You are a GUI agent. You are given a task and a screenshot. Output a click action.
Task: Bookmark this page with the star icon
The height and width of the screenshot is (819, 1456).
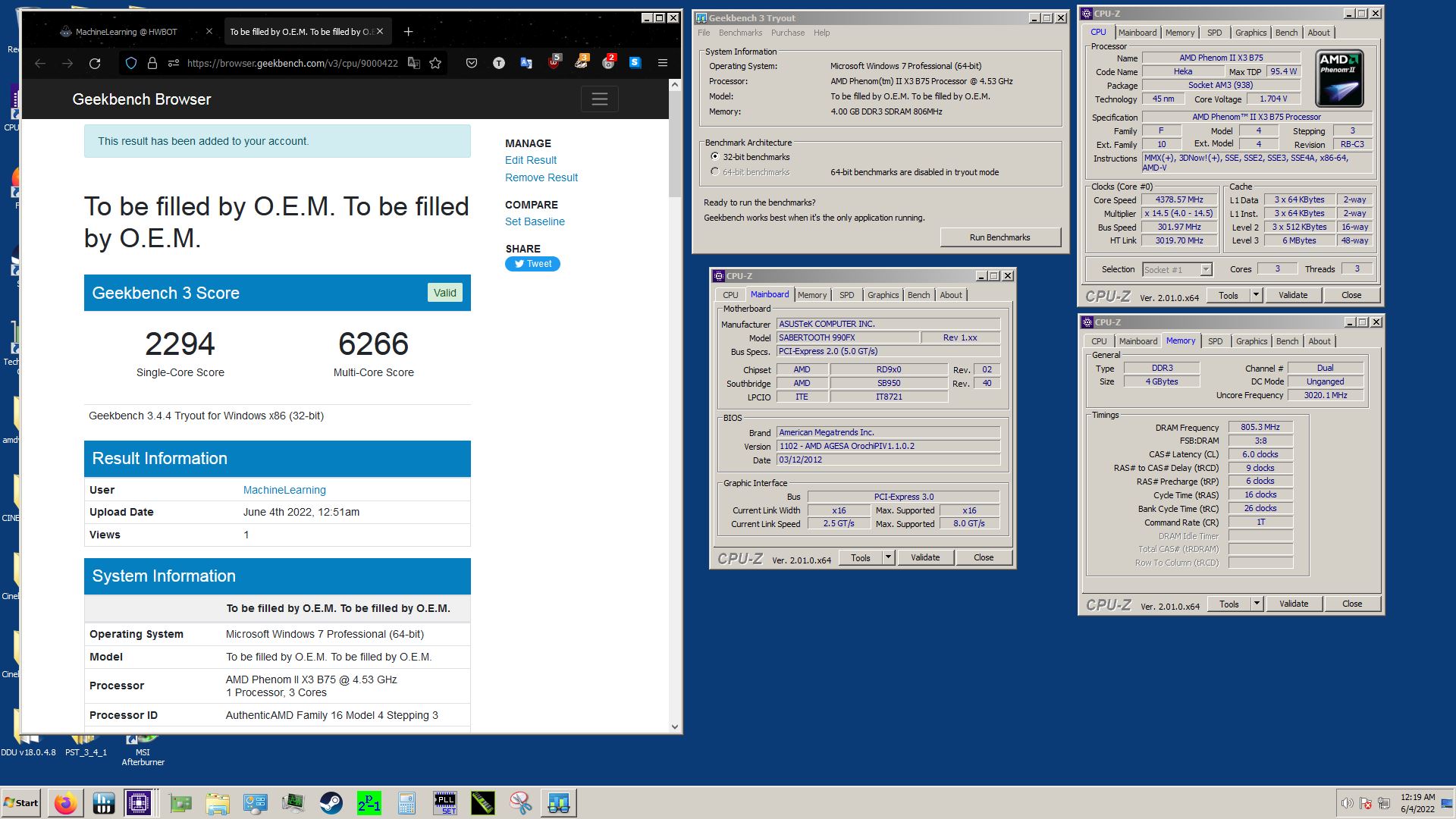[x=435, y=64]
